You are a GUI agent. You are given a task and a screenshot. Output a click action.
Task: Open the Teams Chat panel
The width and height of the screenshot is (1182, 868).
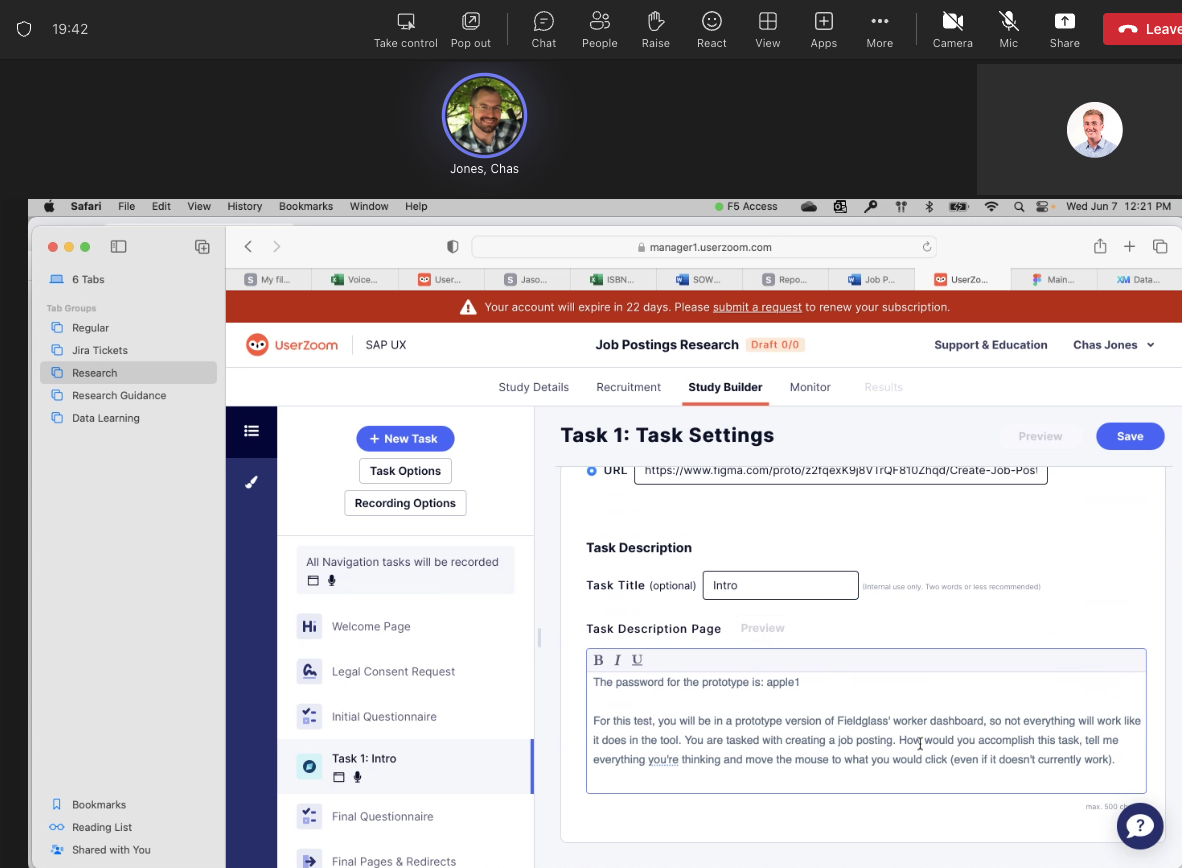pos(544,29)
